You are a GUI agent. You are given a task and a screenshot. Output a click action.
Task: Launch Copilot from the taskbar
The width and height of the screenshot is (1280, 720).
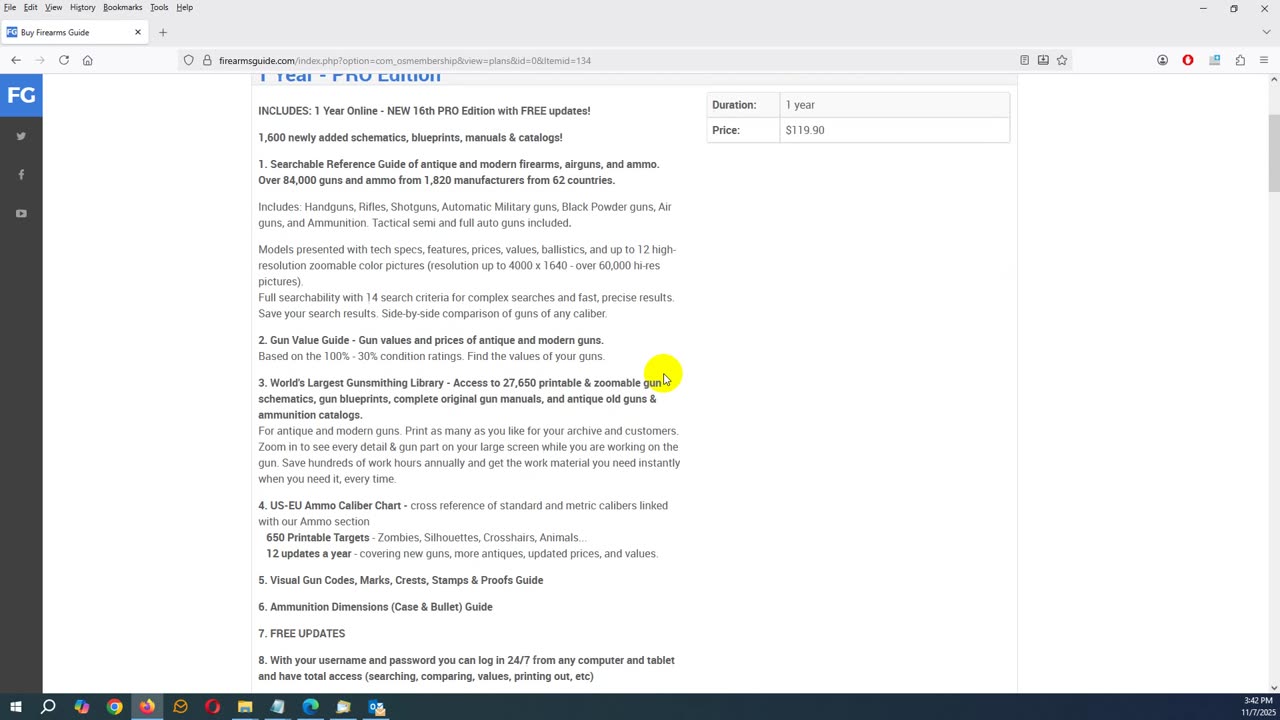coord(81,707)
